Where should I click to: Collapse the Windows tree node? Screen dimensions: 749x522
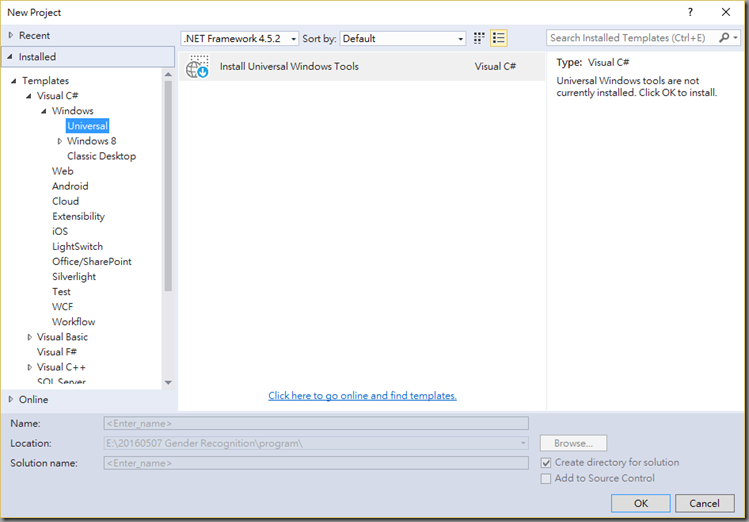coord(44,111)
